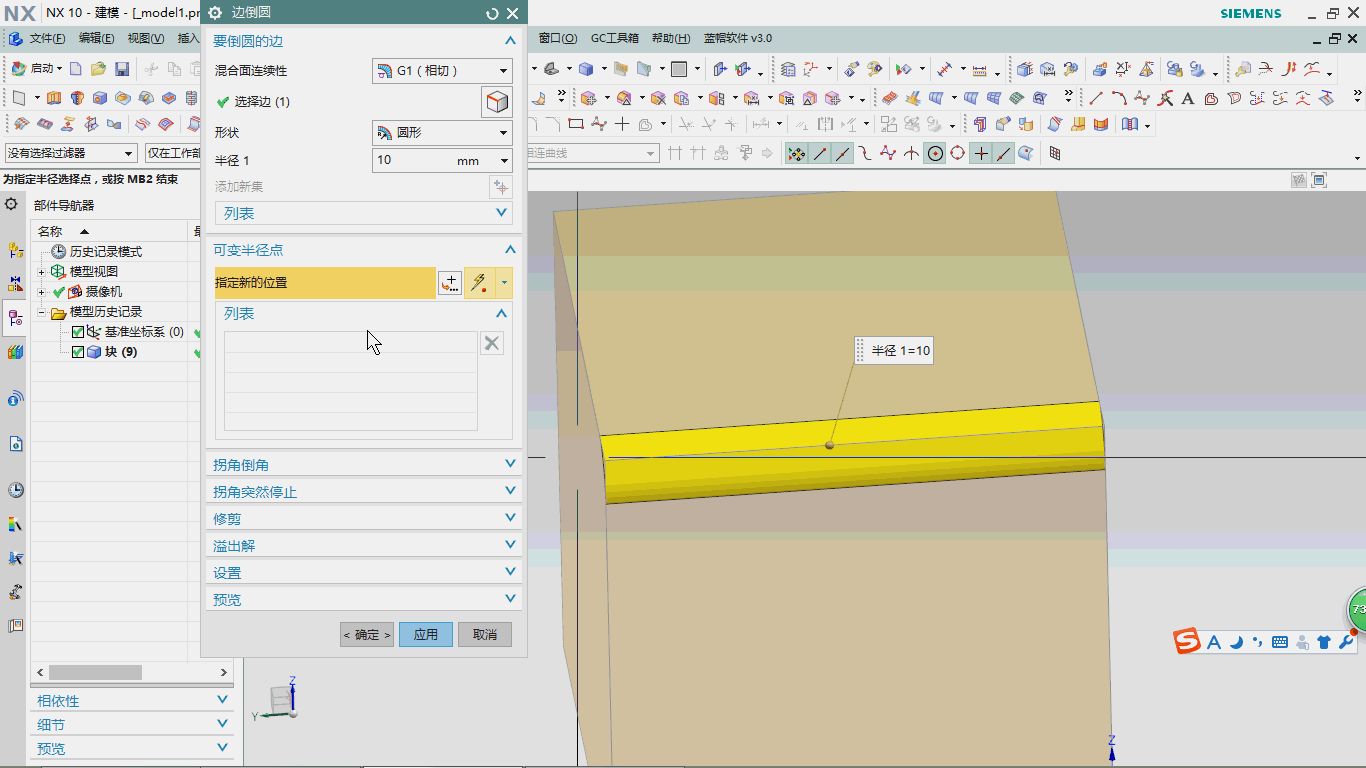1366x768 pixels.
Task: Expand the 拐角突然停止 section
Action: coord(365,492)
